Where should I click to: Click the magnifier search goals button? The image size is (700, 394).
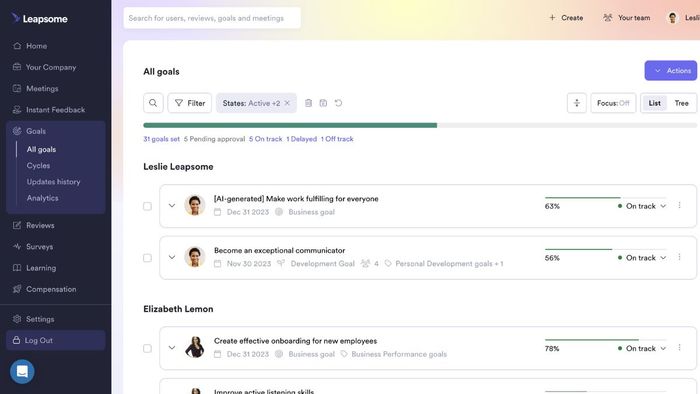coord(153,103)
